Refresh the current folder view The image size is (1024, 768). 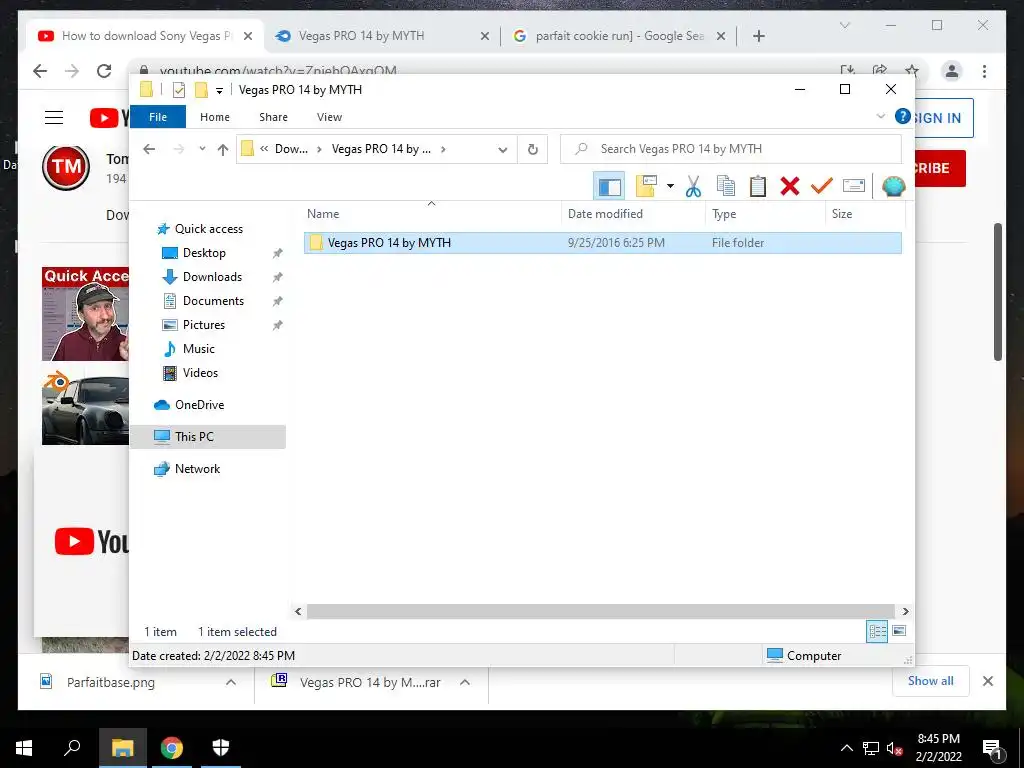(x=533, y=150)
